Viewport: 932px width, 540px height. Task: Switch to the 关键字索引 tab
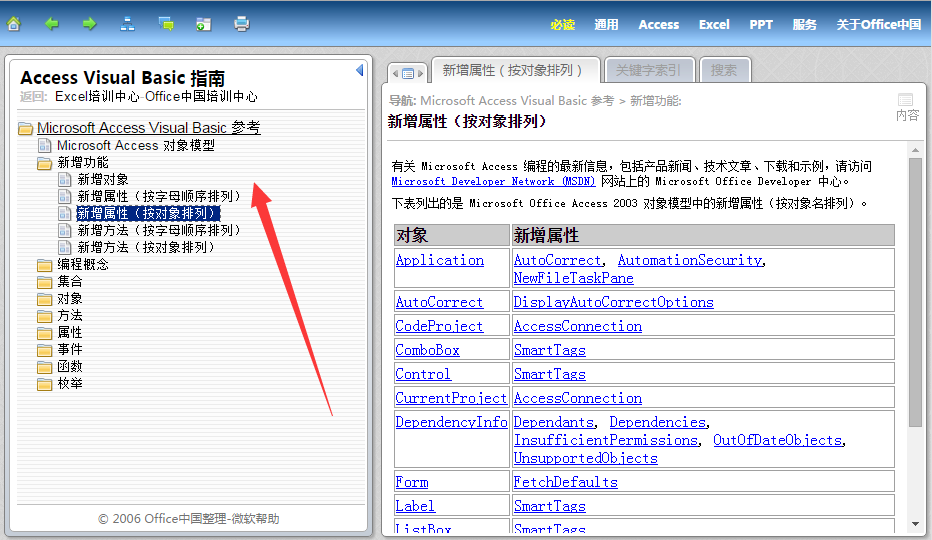click(648, 70)
